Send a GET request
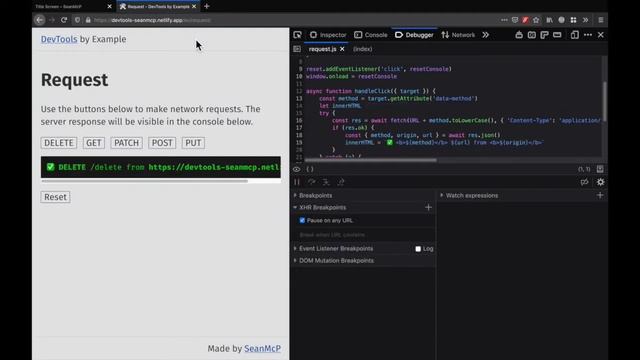 93,143
